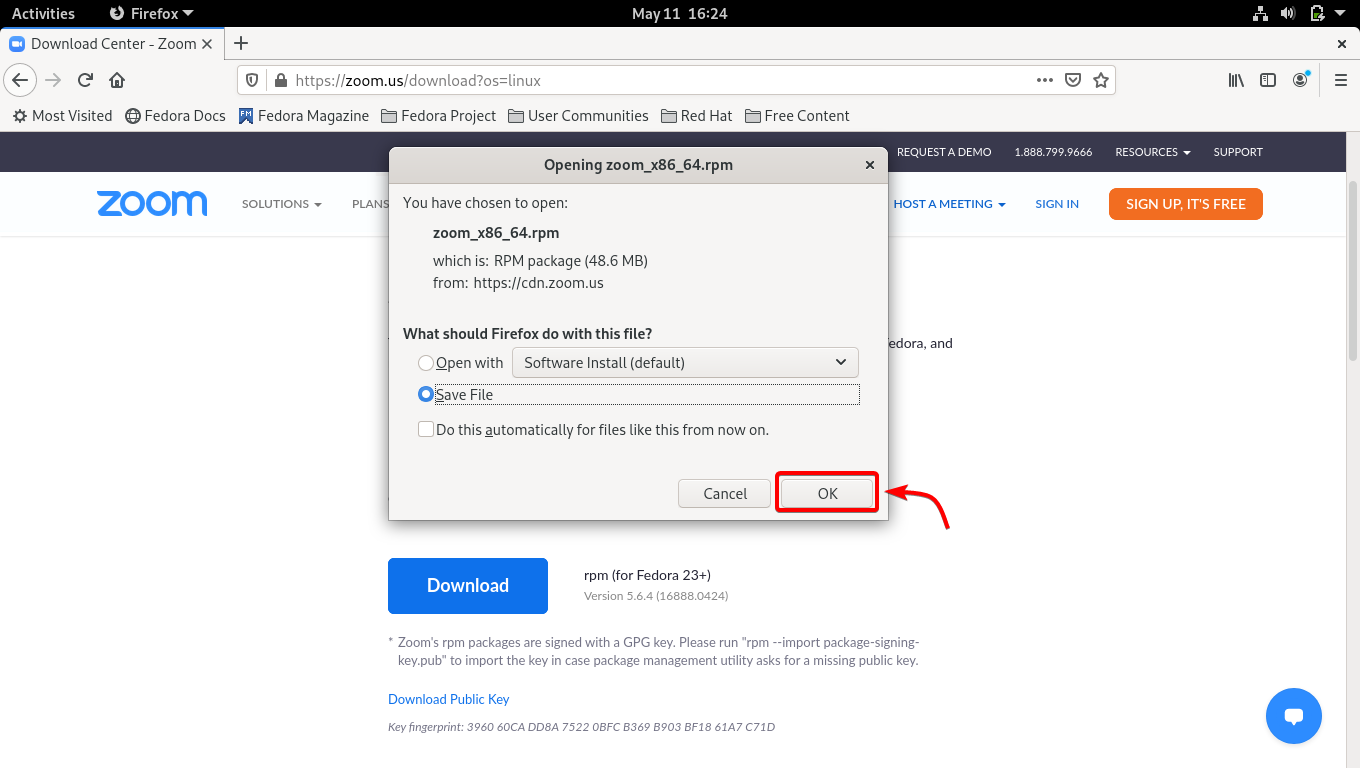This screenshot has width=1360, height=768.
Task: Click OK to save the file
Action: point(827,493)
